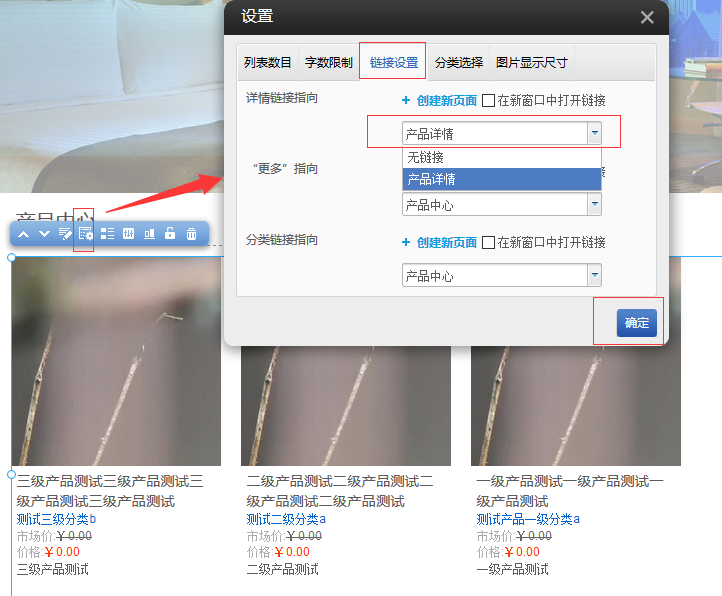Delete module using the trash icon
Screen dimensions: 722x596
click(191, 234)
